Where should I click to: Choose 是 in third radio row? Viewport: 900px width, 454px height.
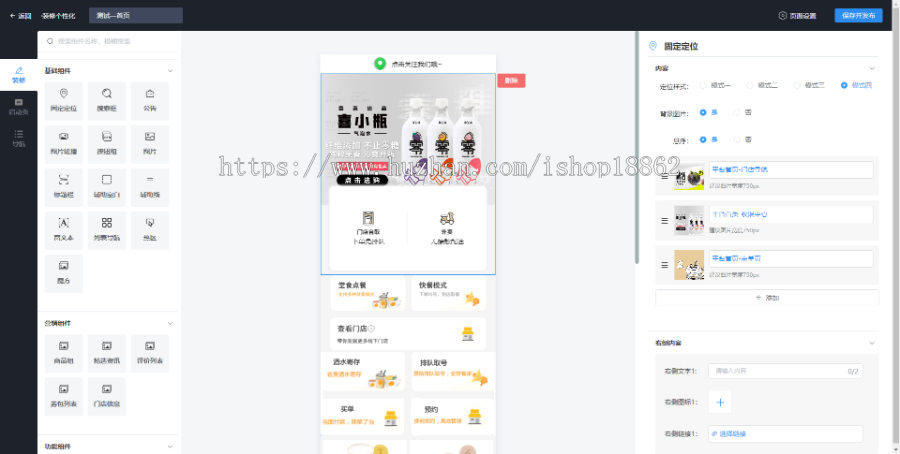tap(703, 139)
